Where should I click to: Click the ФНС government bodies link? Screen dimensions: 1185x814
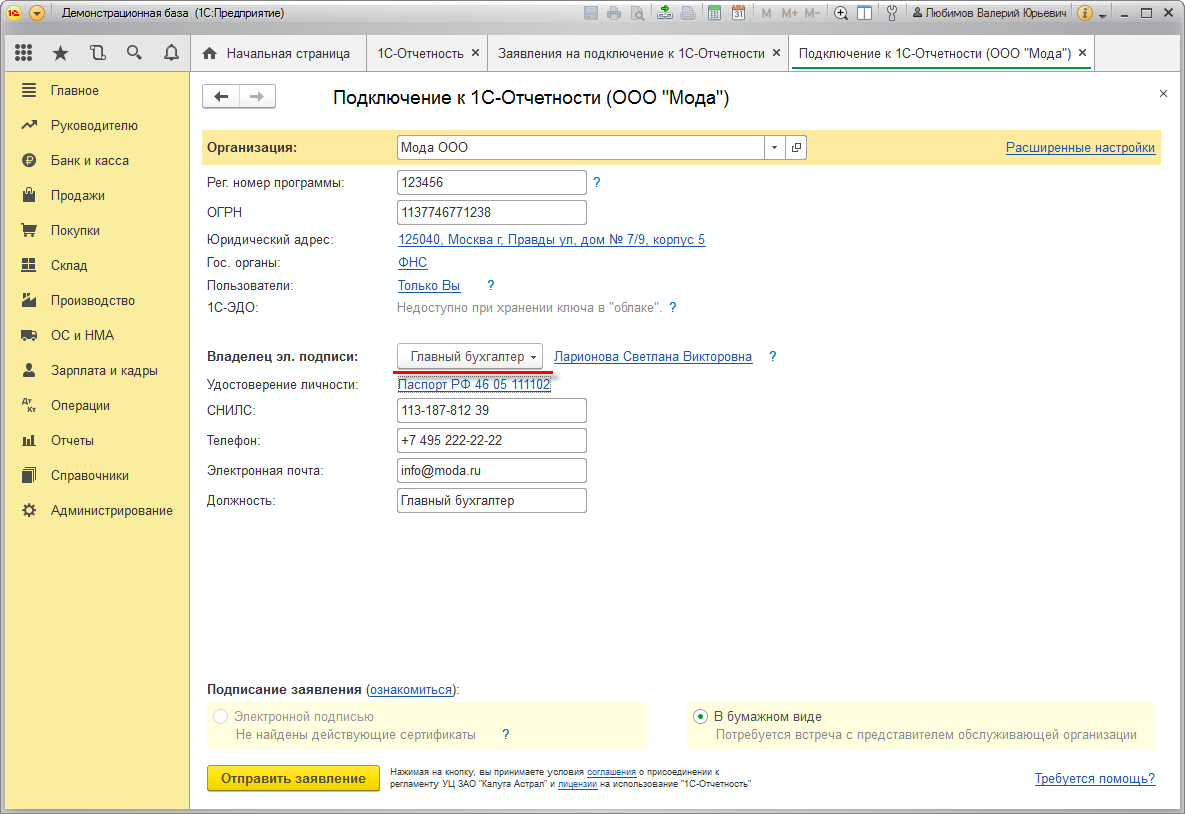point(413,262)
